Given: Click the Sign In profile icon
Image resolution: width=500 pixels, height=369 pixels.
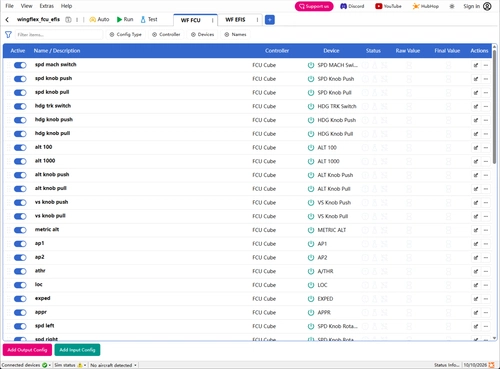Looking at the screenshot, I should pyautogui.click(x=487, y=6).
